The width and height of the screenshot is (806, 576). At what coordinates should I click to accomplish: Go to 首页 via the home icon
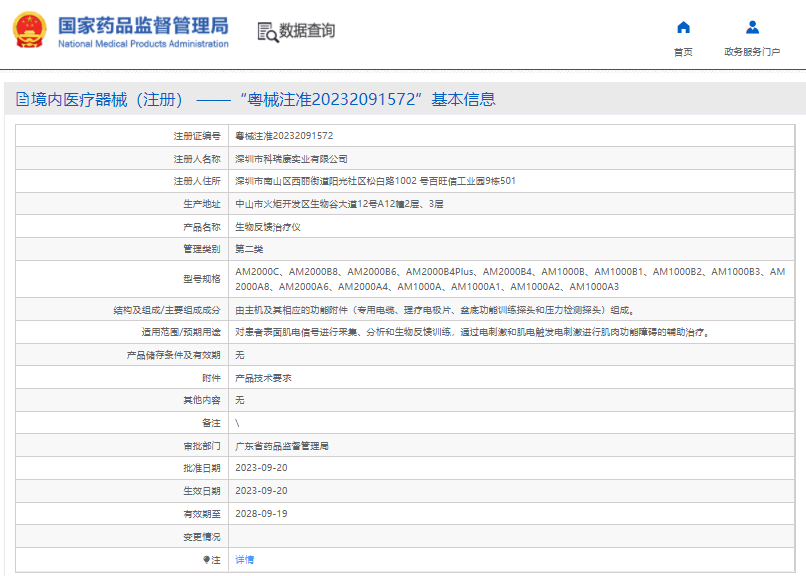(x=683, y=27)
